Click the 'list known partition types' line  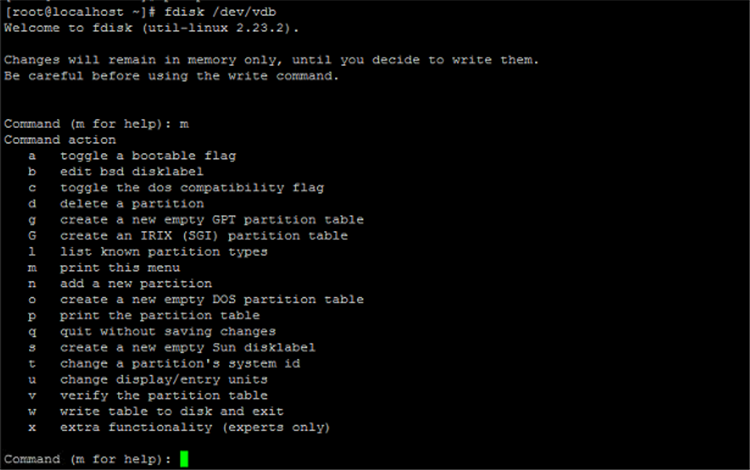163,252
